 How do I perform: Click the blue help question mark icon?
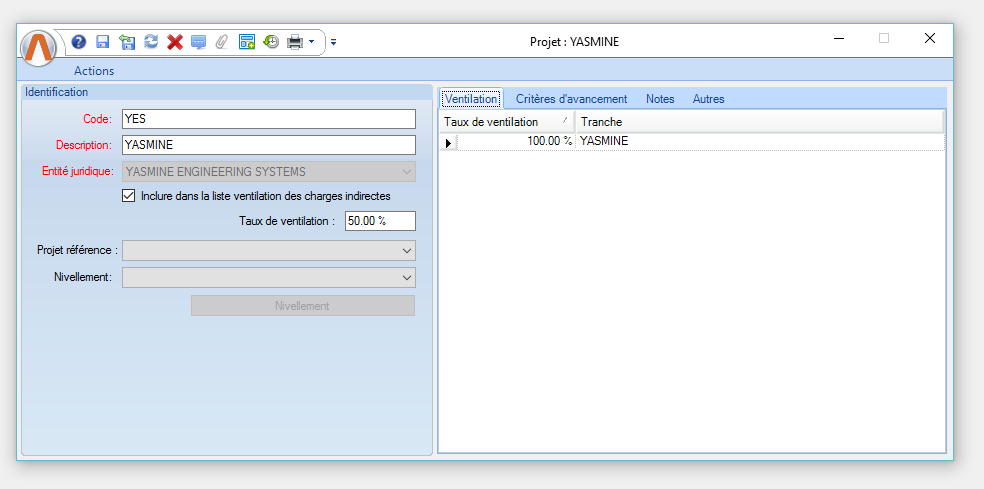click(x=79, y=42)
